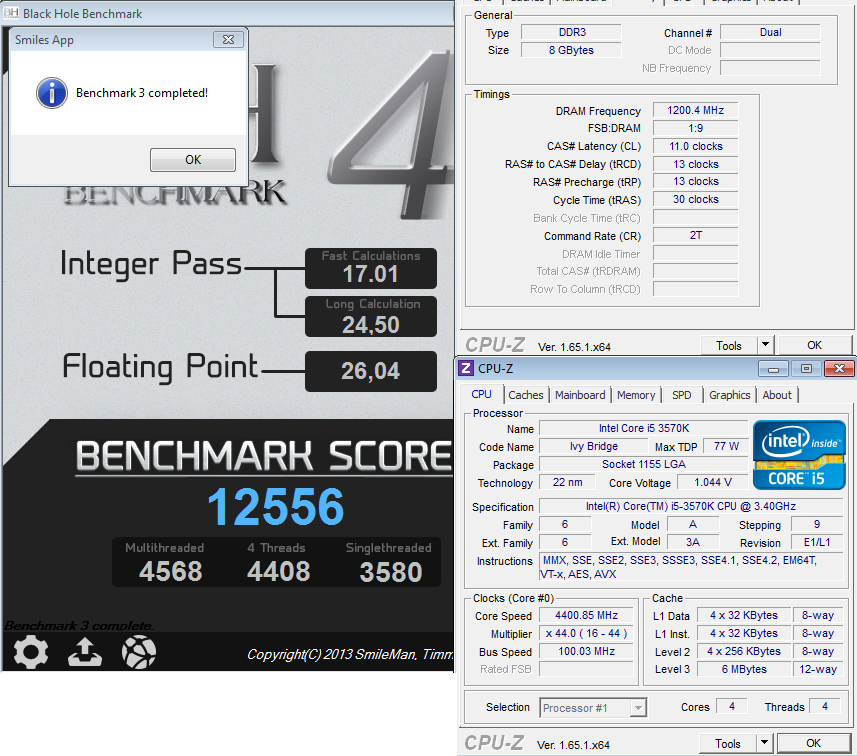Open the About tab in CPU-Z

point(777,395)
